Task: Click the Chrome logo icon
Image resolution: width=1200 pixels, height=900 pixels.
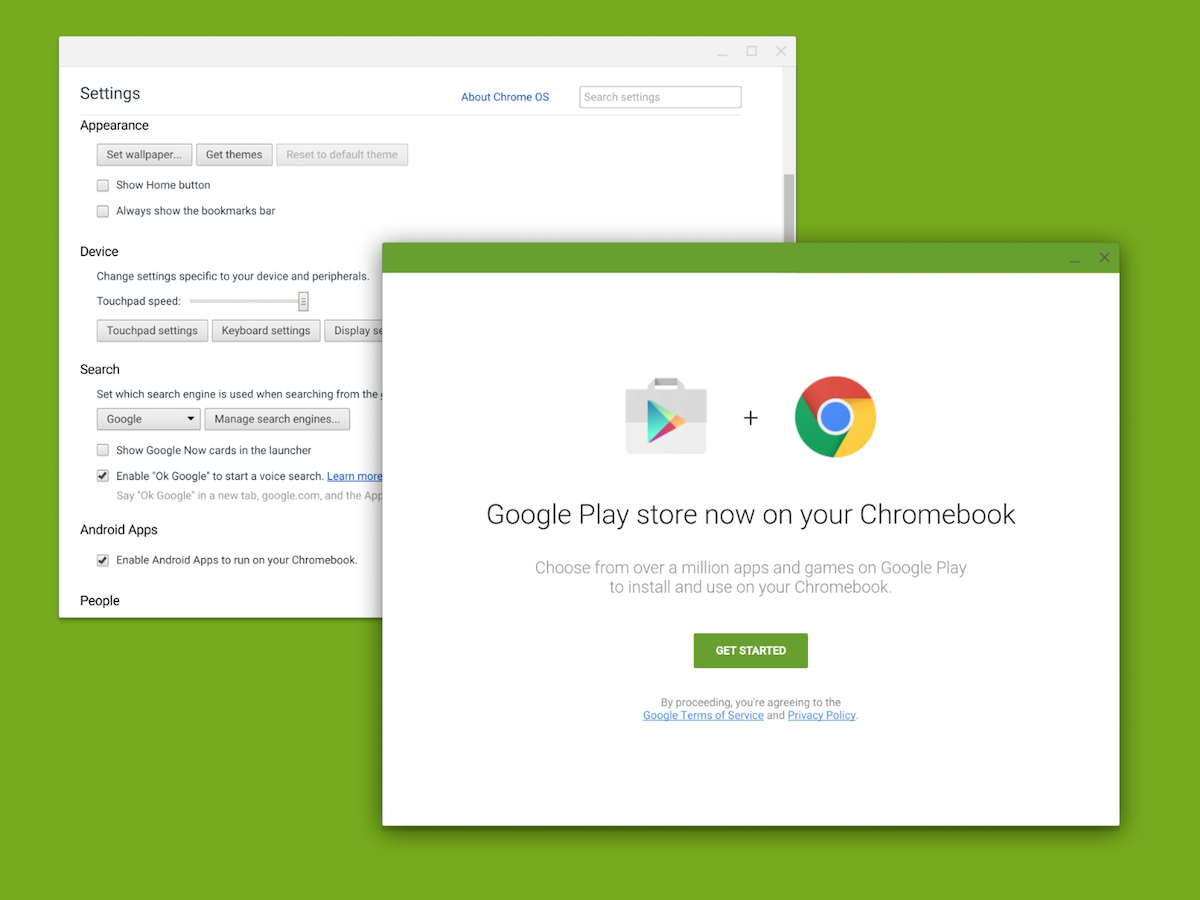Action: [835, 417]
